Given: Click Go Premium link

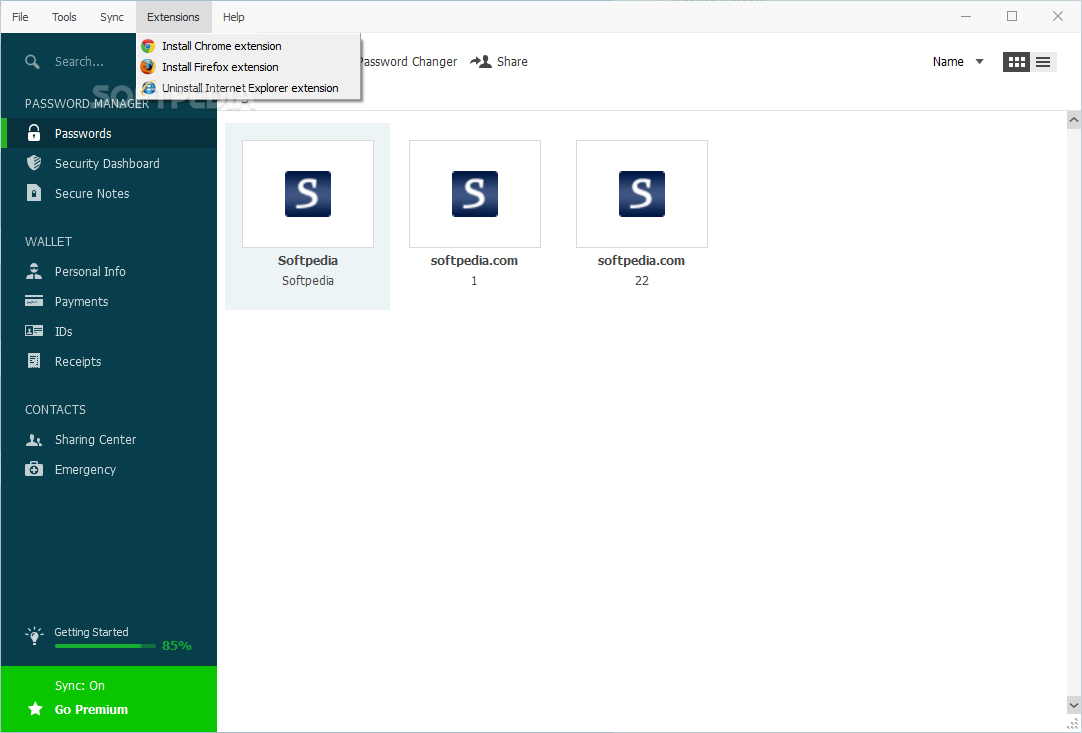Looking at the screenshot, I should coord(91,709).
